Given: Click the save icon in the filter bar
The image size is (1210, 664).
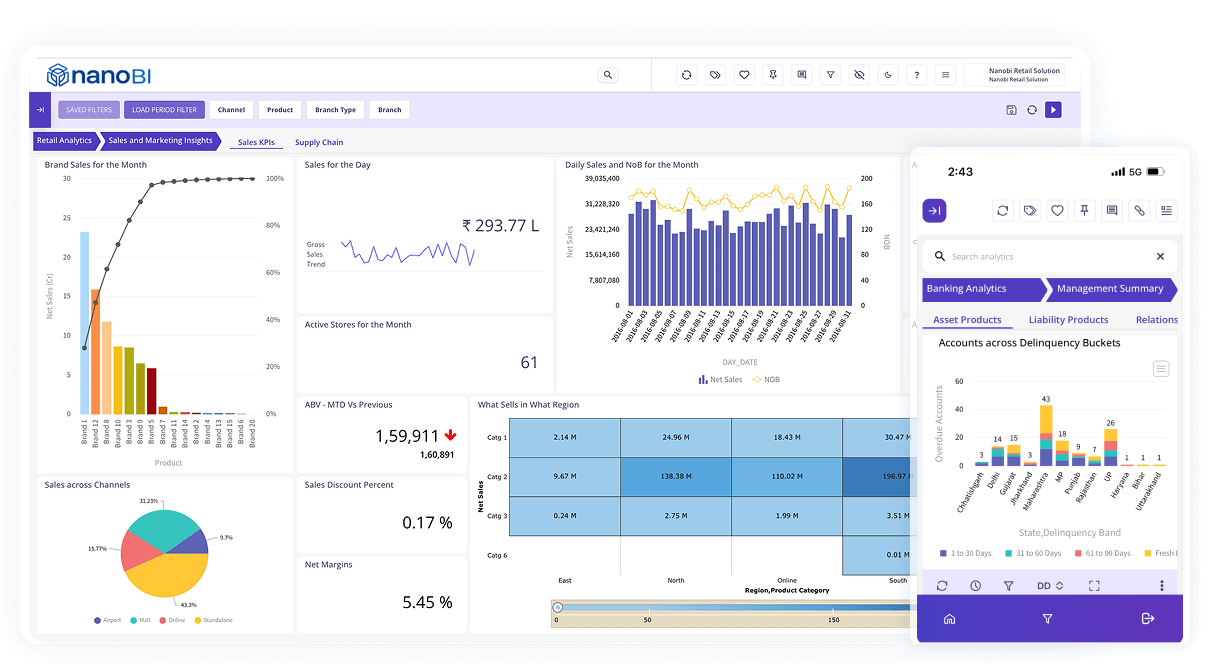Looking at the screenshot, I should point(1012,110).
